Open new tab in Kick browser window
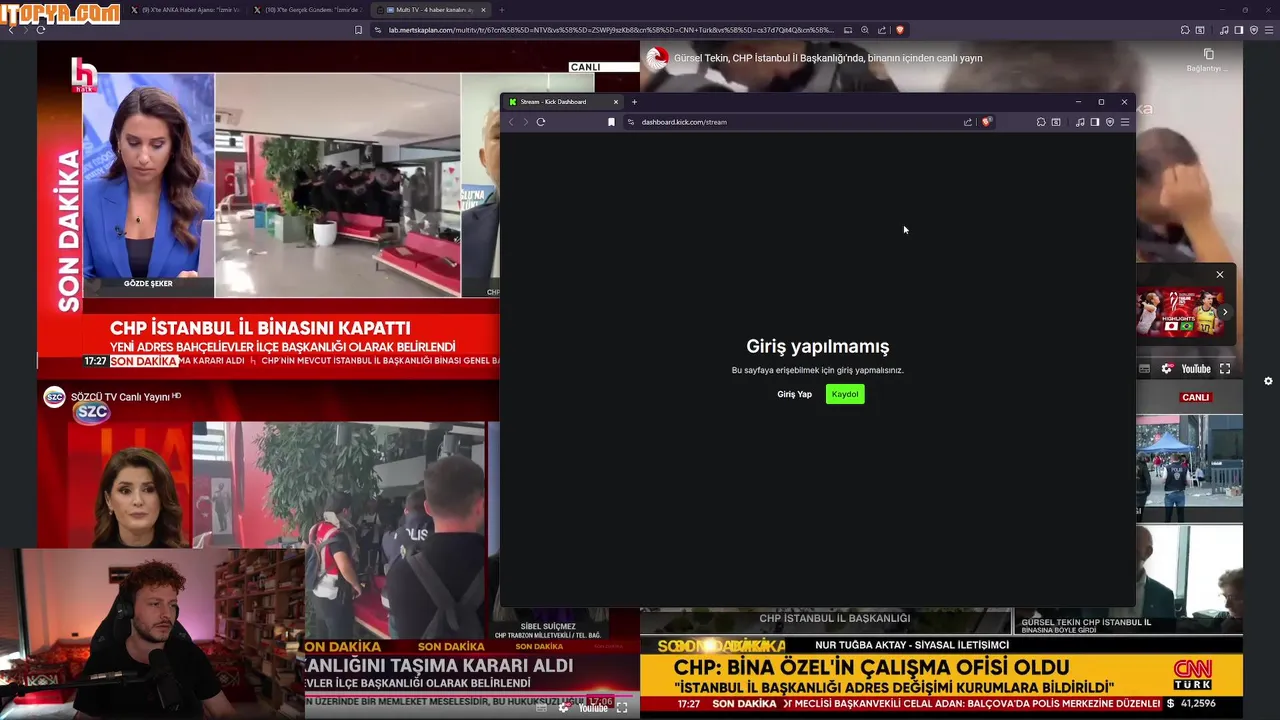The image size is (1280, 720). point(634,102)
